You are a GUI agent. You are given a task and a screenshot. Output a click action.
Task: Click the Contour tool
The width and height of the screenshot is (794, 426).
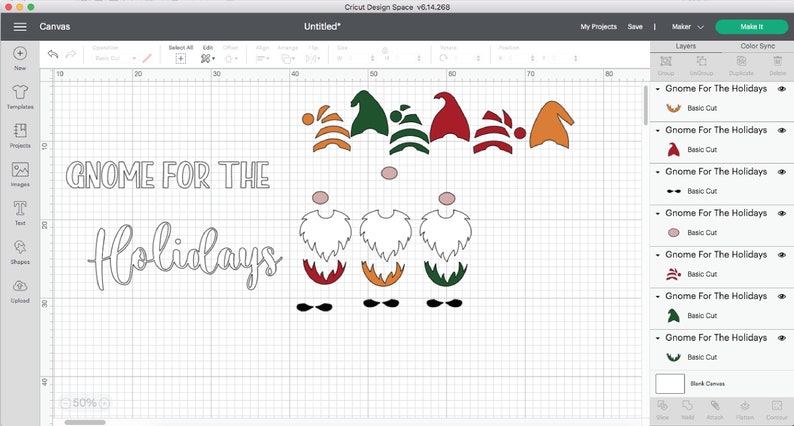click(x=777, y=405)
